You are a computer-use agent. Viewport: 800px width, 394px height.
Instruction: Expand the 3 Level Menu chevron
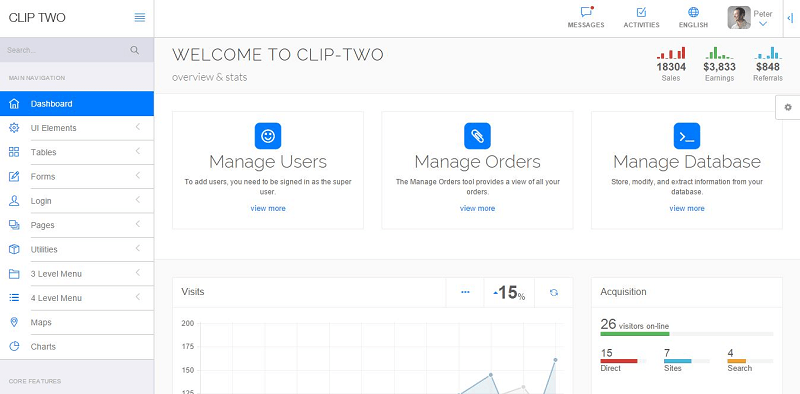click(x=138, y=273)
